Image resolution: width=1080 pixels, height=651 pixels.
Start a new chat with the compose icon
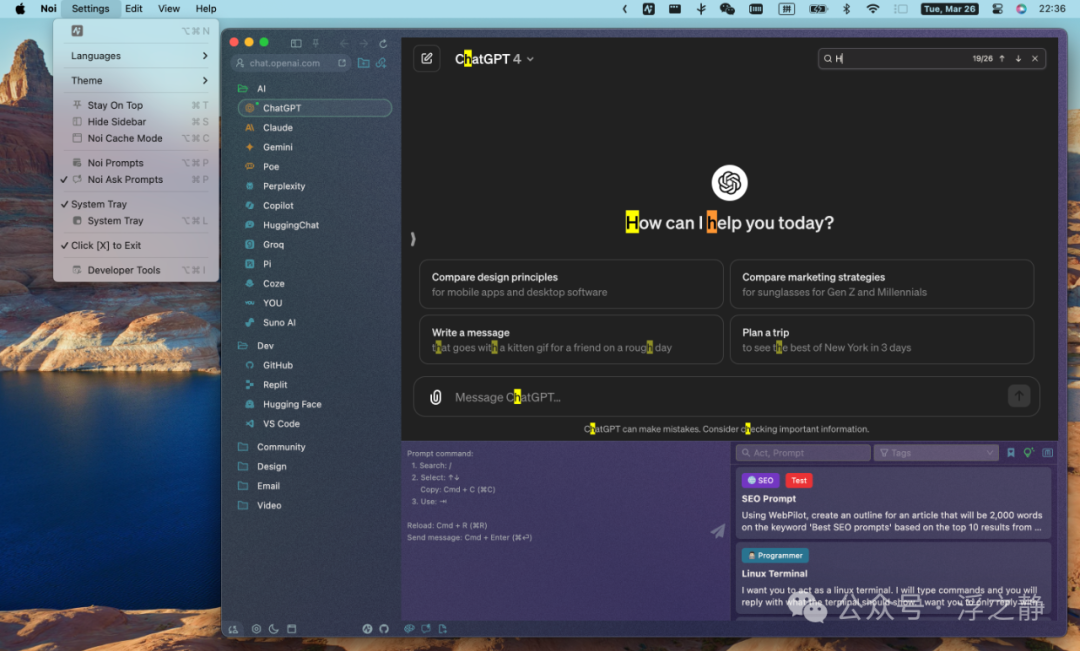point(427,59)
